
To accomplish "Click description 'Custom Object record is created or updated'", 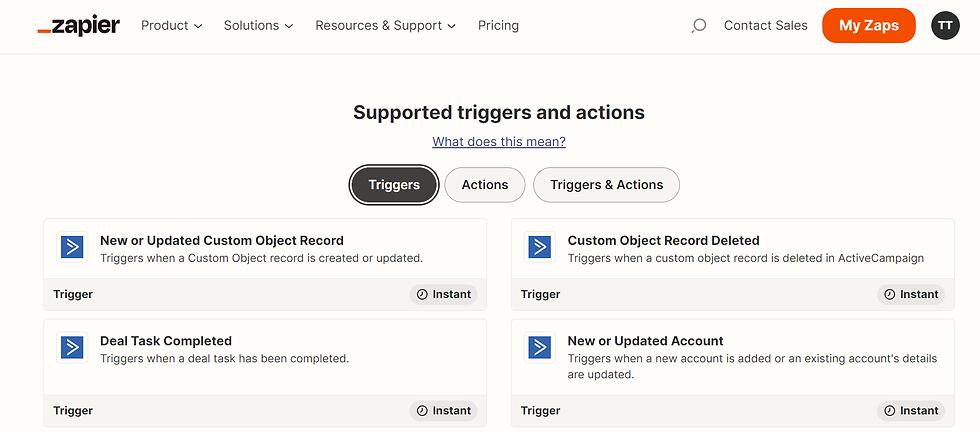I will point(262,258).
